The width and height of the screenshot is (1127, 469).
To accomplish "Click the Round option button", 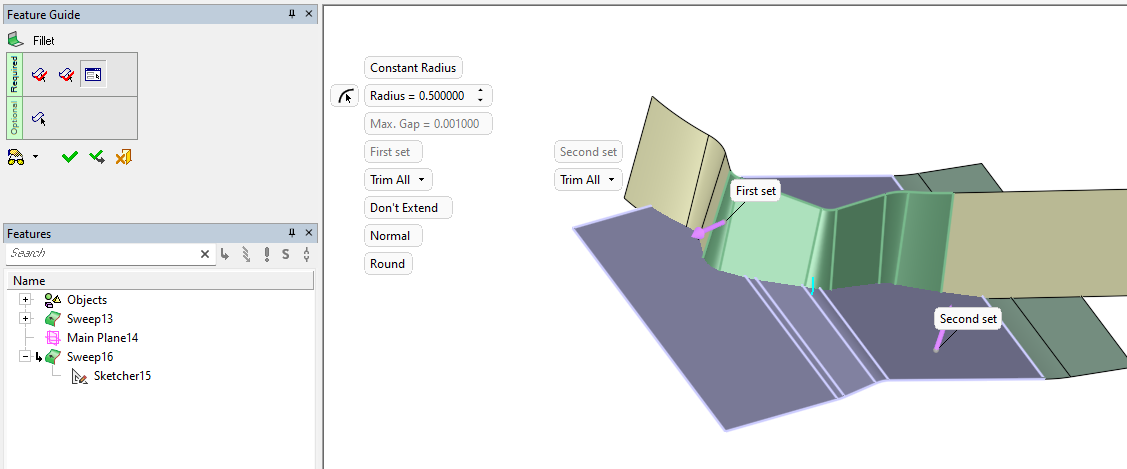I will pos(387,264).
